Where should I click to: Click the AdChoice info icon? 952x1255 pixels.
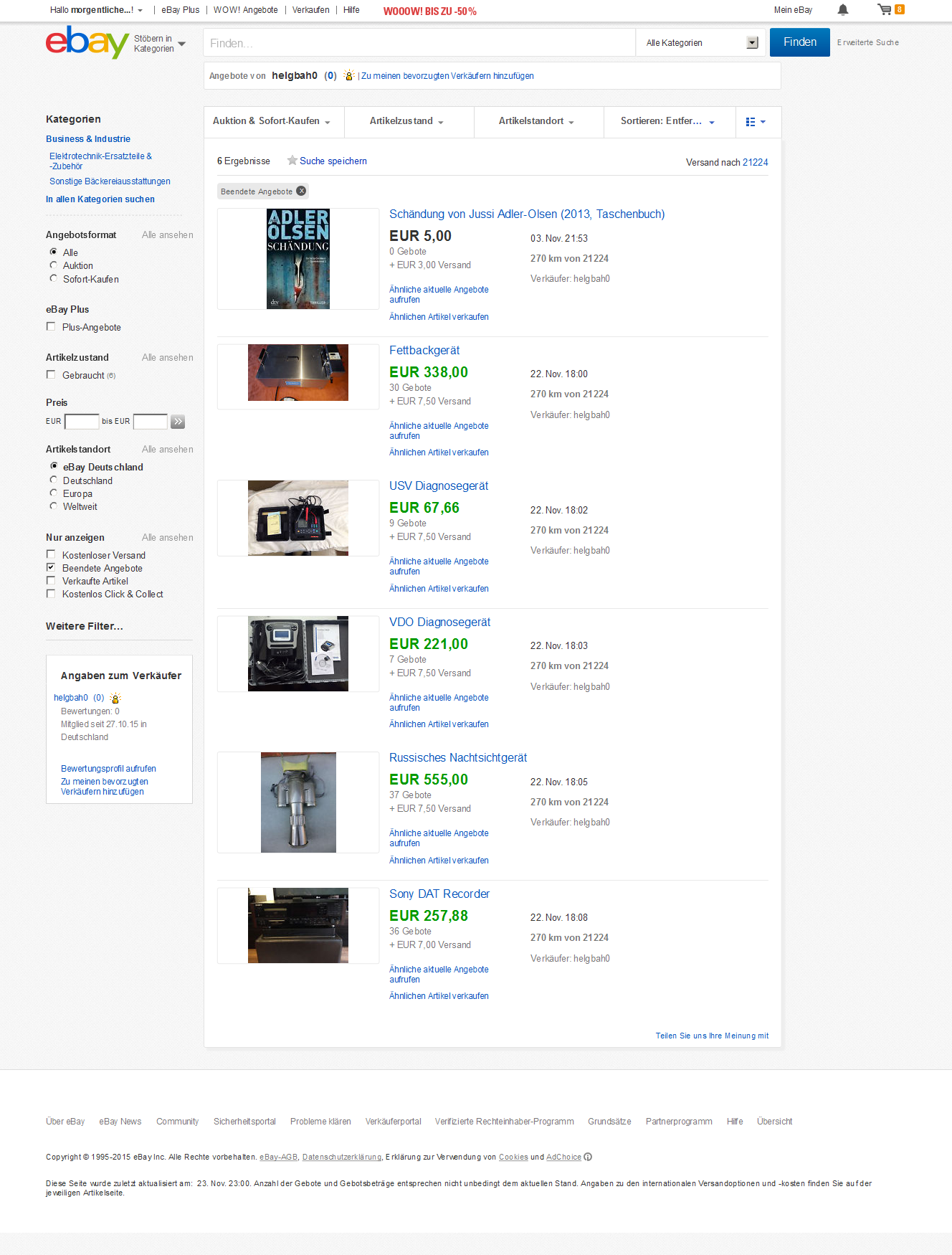588,1157
